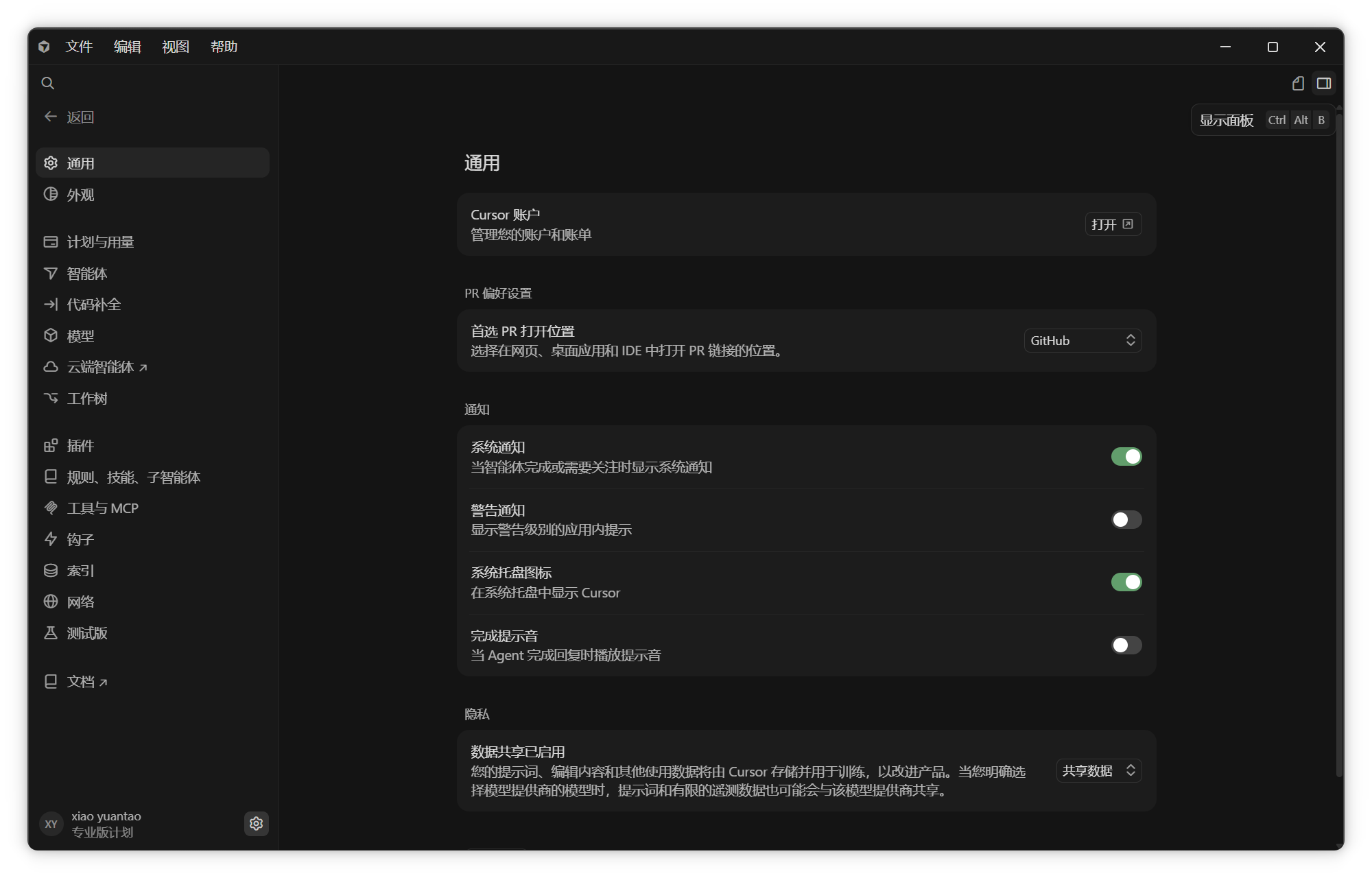Click the Cursor logo in title bar

(x=44, y=47)
